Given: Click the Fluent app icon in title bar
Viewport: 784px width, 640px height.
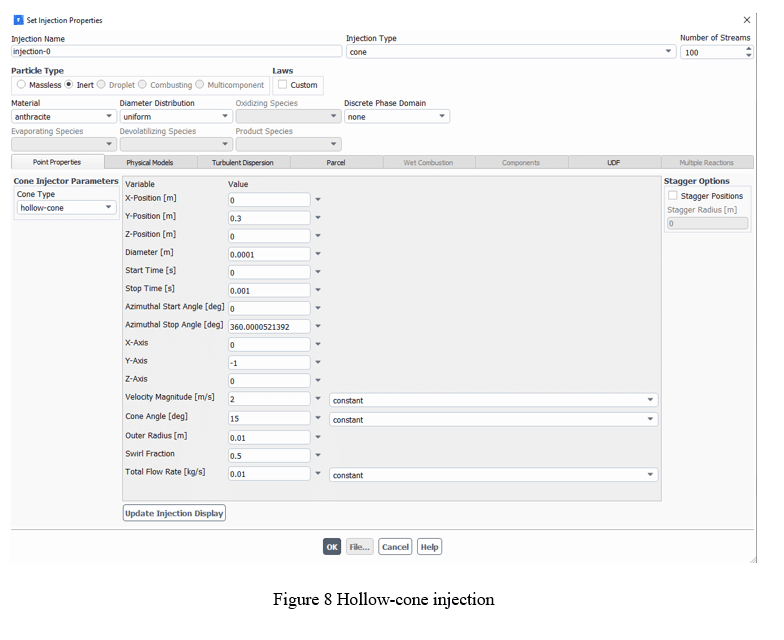Looking at the screenshot, I should click(18, 20).
